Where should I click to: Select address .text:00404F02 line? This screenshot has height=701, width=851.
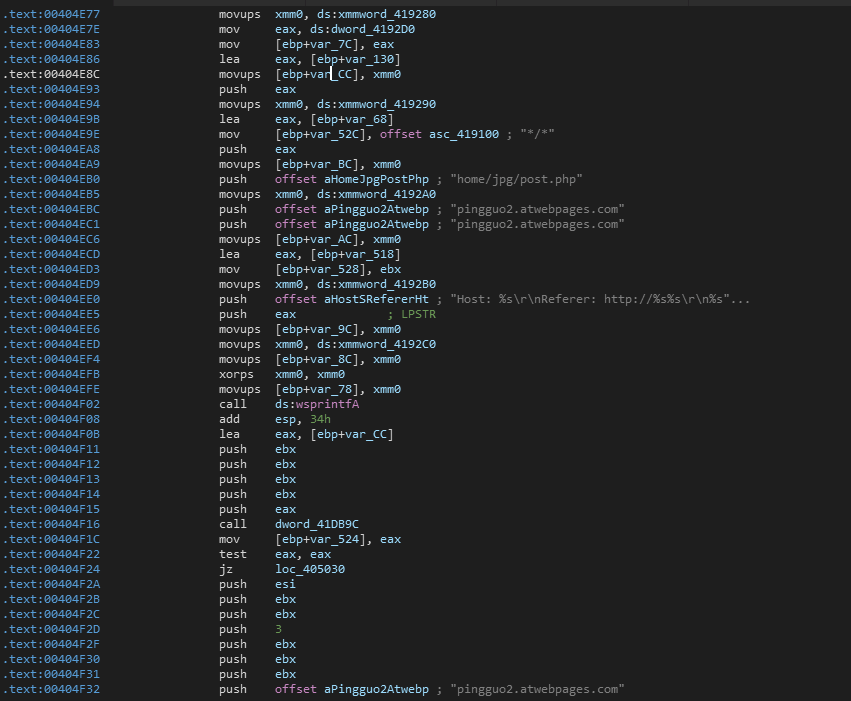coord(52,404)
